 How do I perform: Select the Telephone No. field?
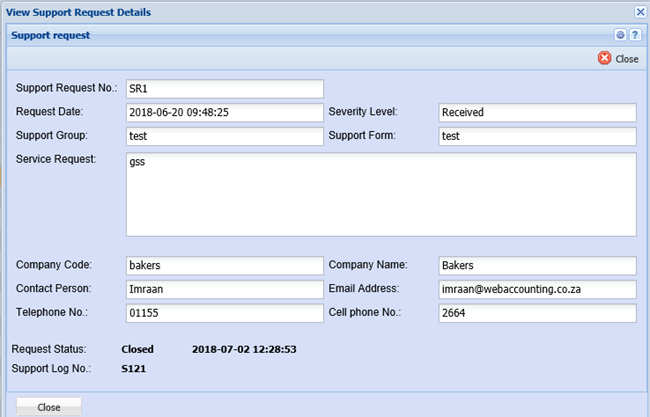coord(224,313)
